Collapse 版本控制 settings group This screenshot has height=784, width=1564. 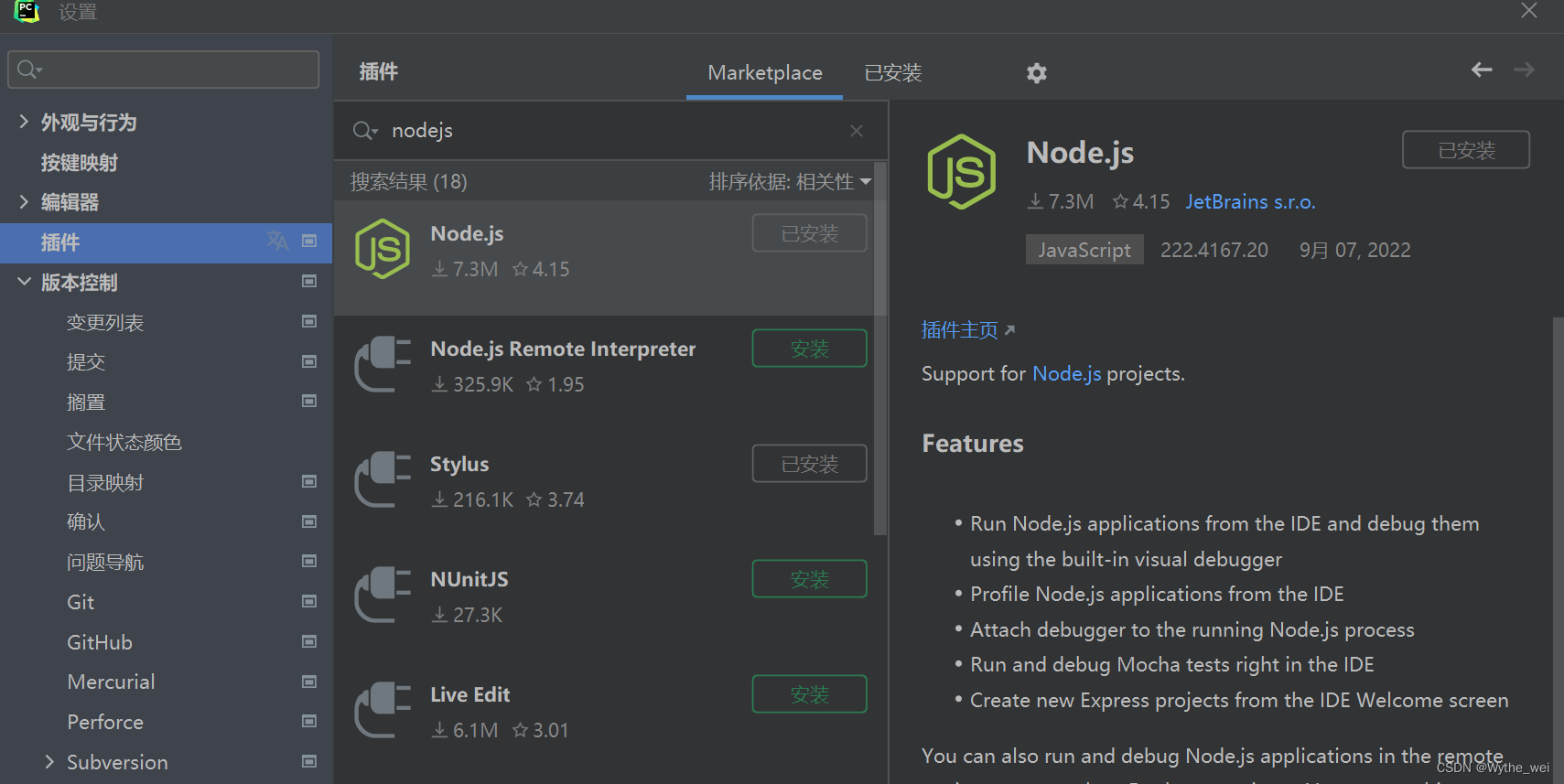pos(24,282)
